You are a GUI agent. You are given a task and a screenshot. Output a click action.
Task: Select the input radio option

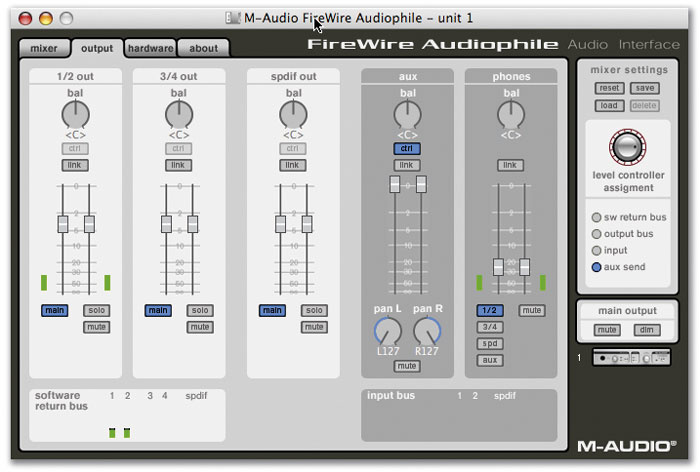pos(596,251)
